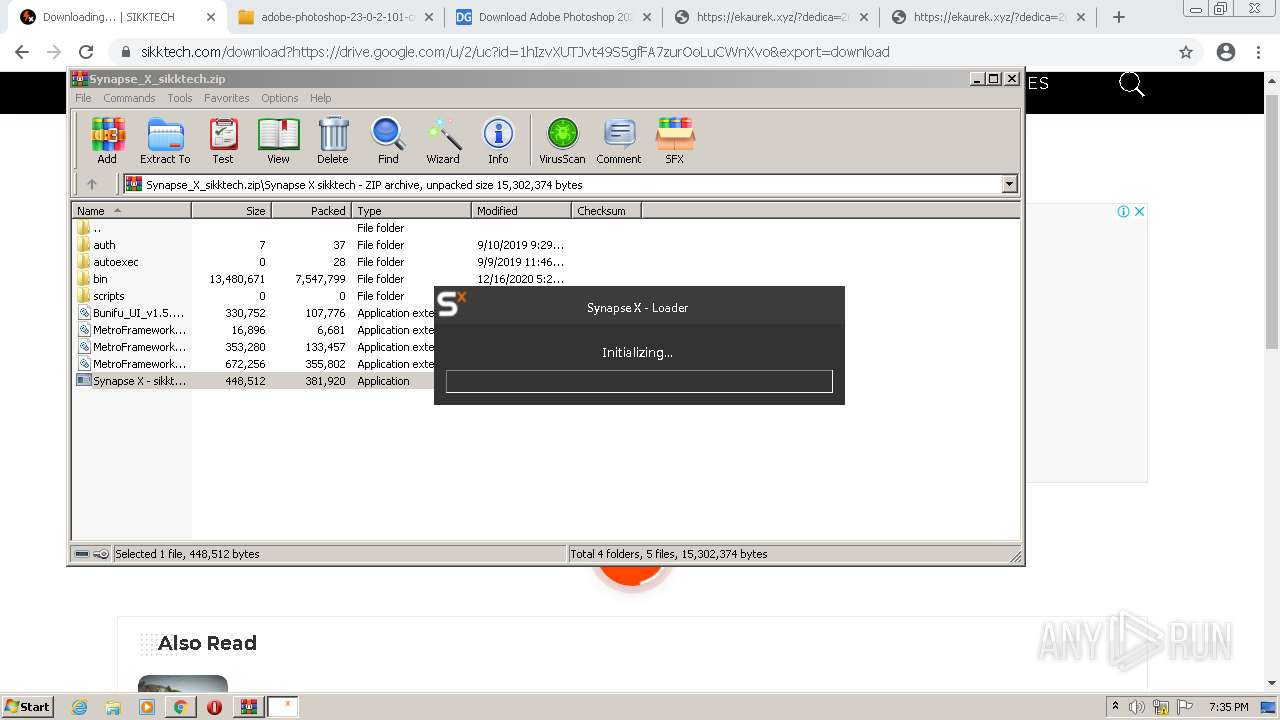Open Chrome three-dot menu
1280x720 pixels.
pyautogui.click(x=1258, y=52)
